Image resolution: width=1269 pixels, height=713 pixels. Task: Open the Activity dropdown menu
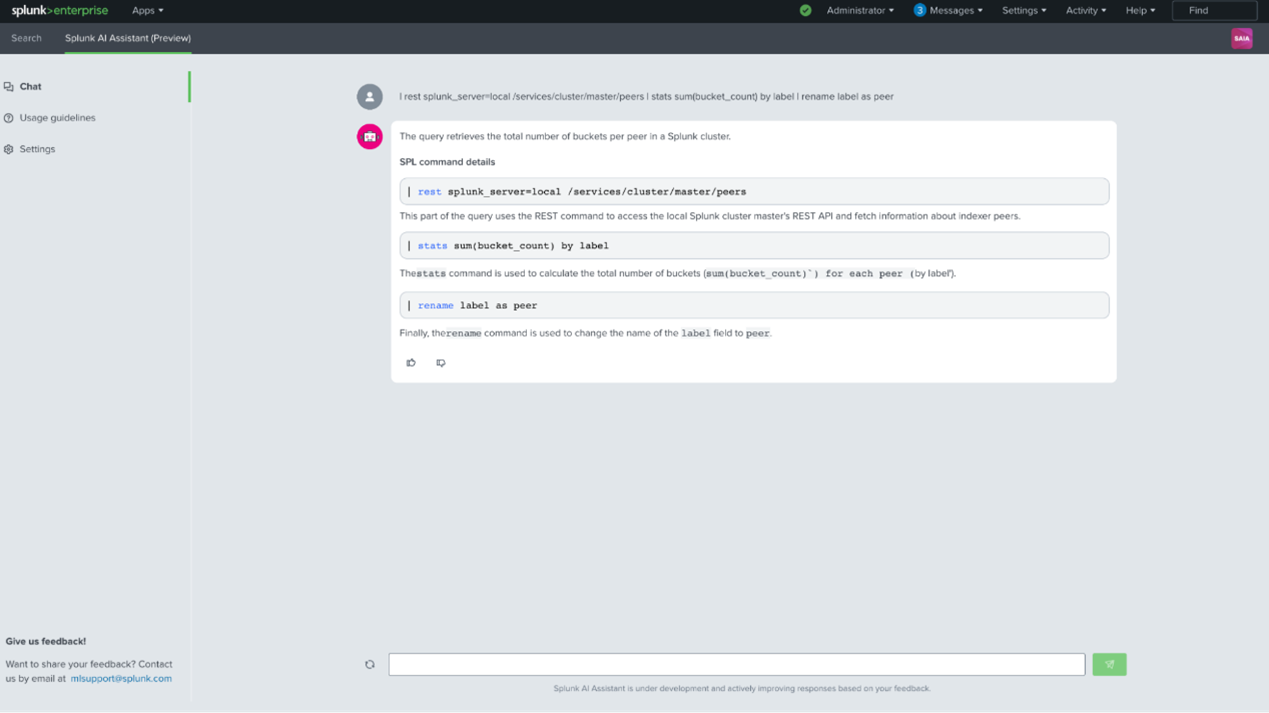coord(1085,11)
